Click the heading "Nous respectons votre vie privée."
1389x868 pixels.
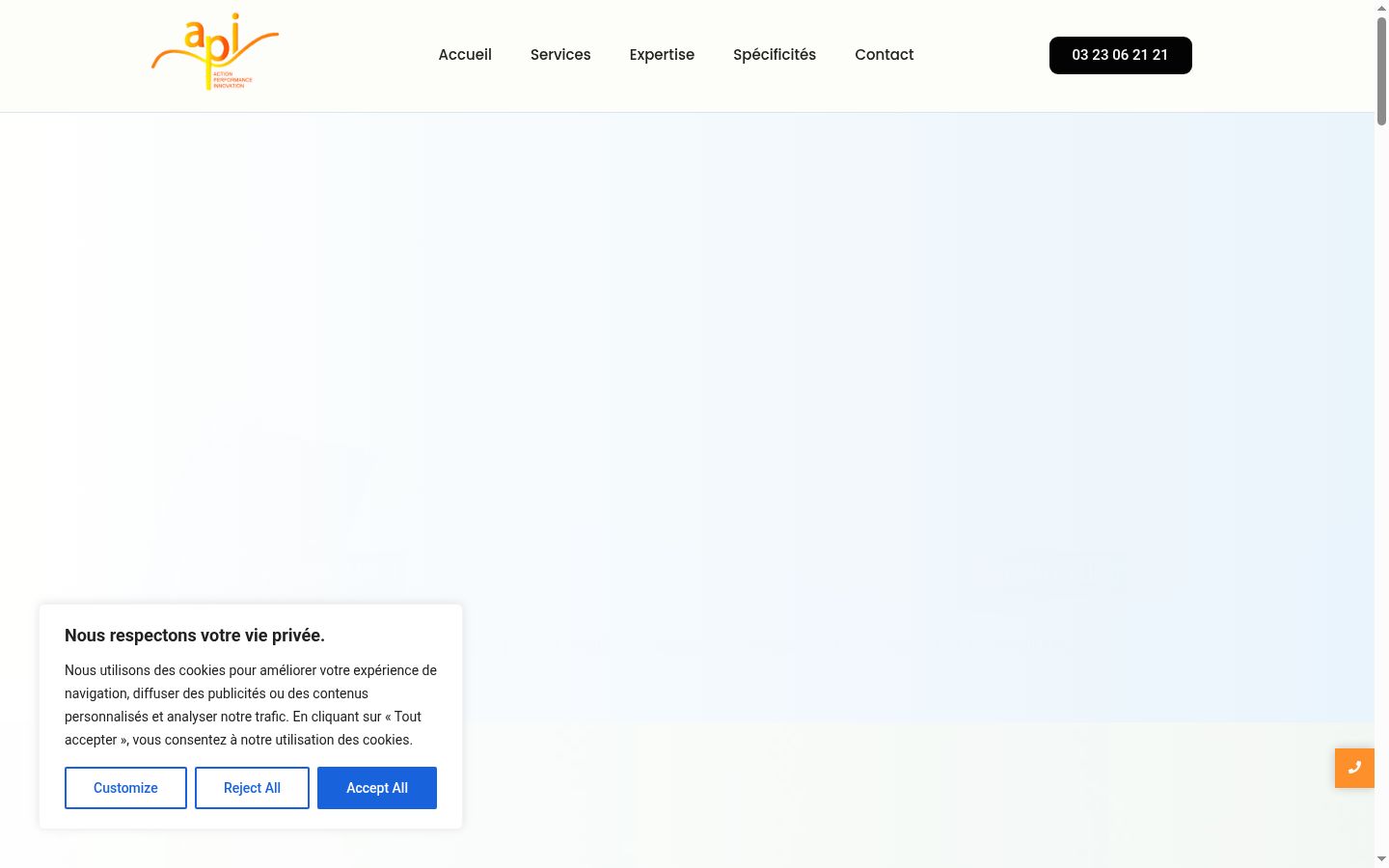click(x=195, y=636)
